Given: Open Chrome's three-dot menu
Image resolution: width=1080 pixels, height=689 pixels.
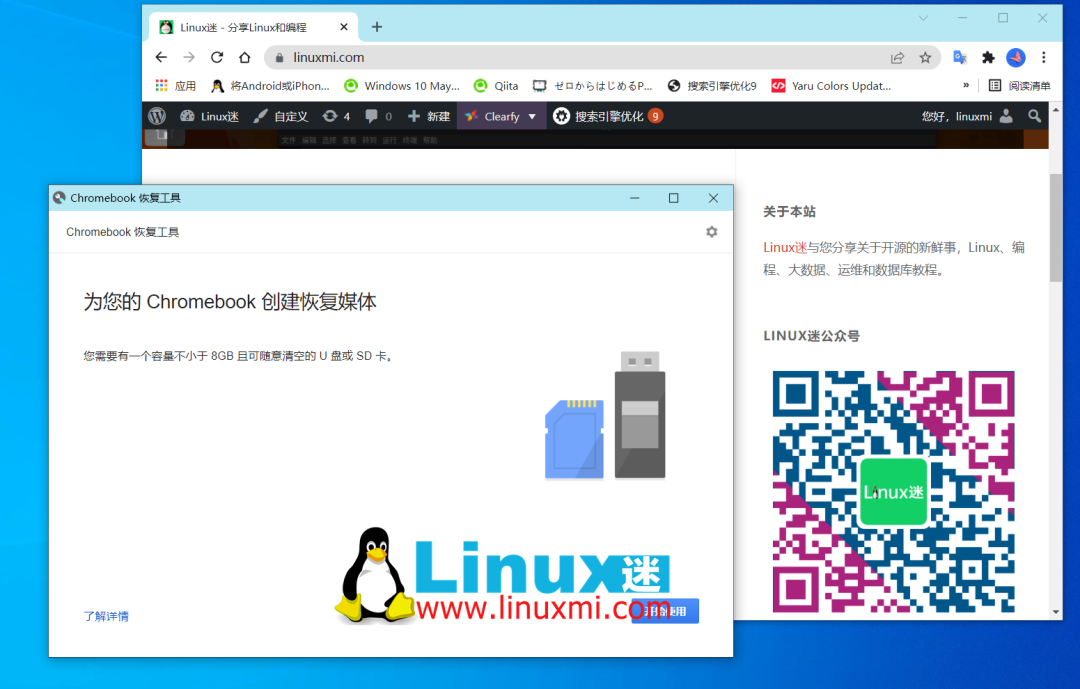Looking at the screenshot, I should click(1043, 58).
